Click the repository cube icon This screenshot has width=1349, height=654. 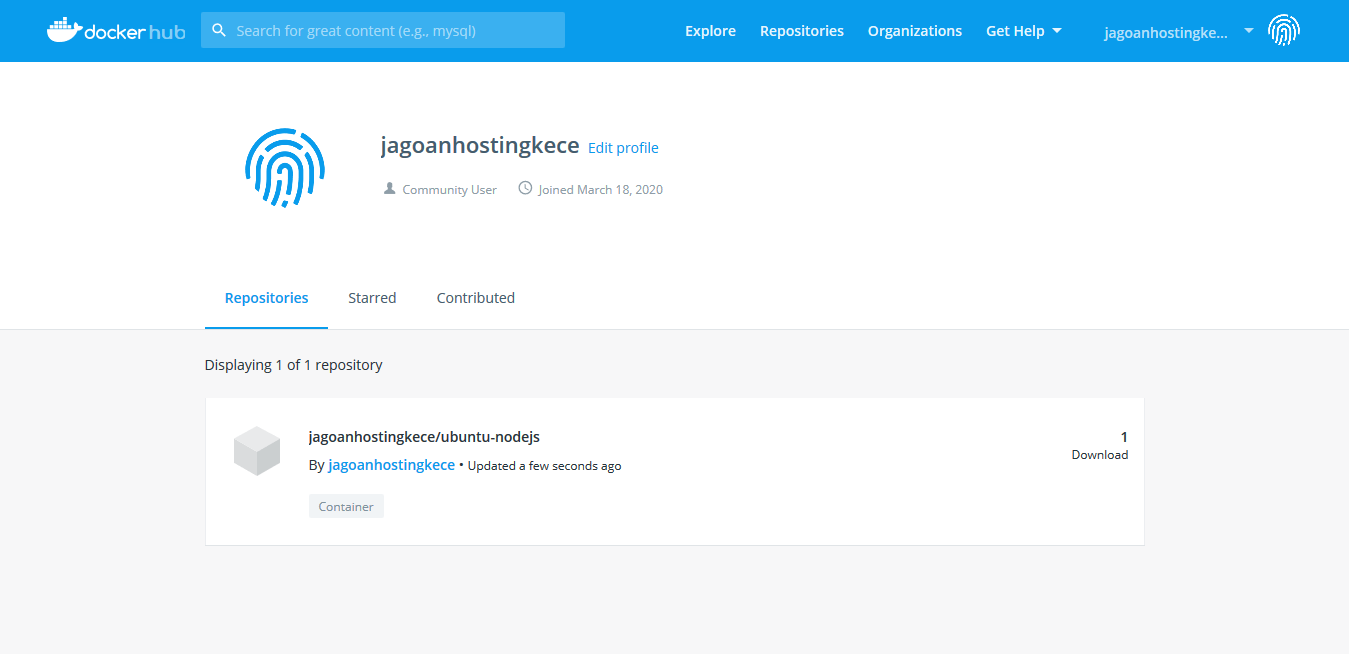point(257,451)
